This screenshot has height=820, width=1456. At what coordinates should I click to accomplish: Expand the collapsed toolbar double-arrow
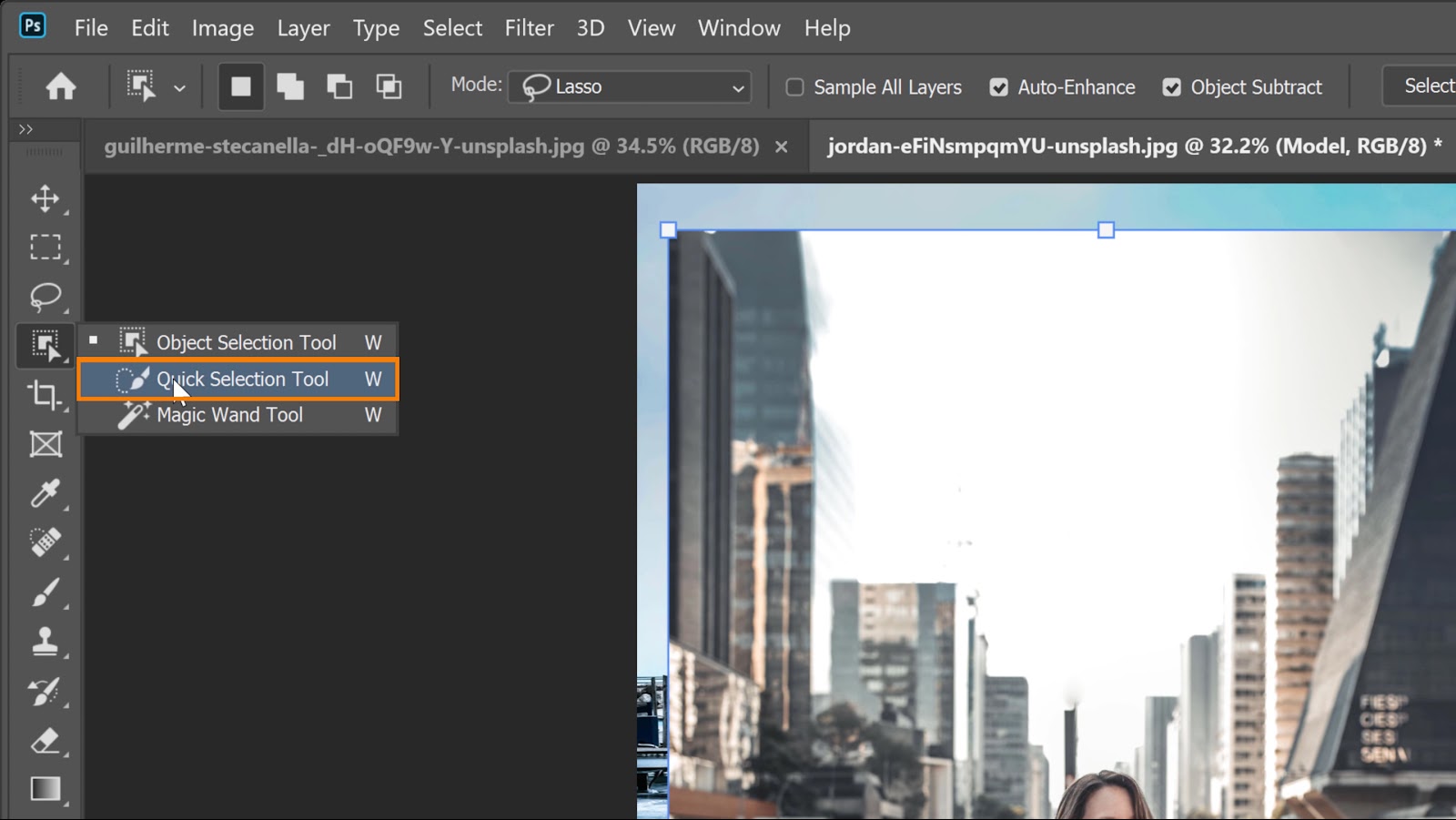click(x=25, y=129)
